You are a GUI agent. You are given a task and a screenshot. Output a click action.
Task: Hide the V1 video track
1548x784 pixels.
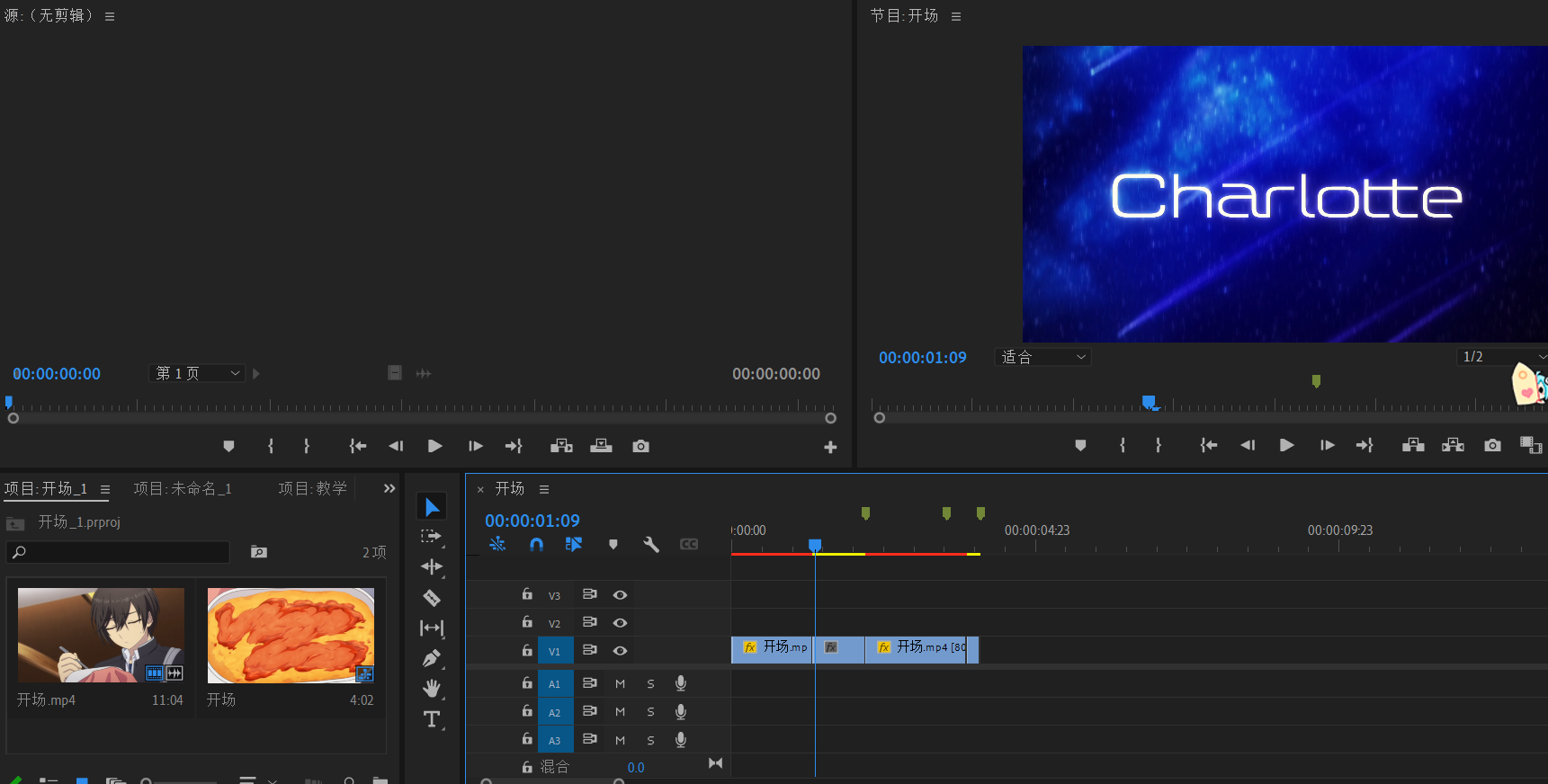pyautogui.click(x=620, y=651)
